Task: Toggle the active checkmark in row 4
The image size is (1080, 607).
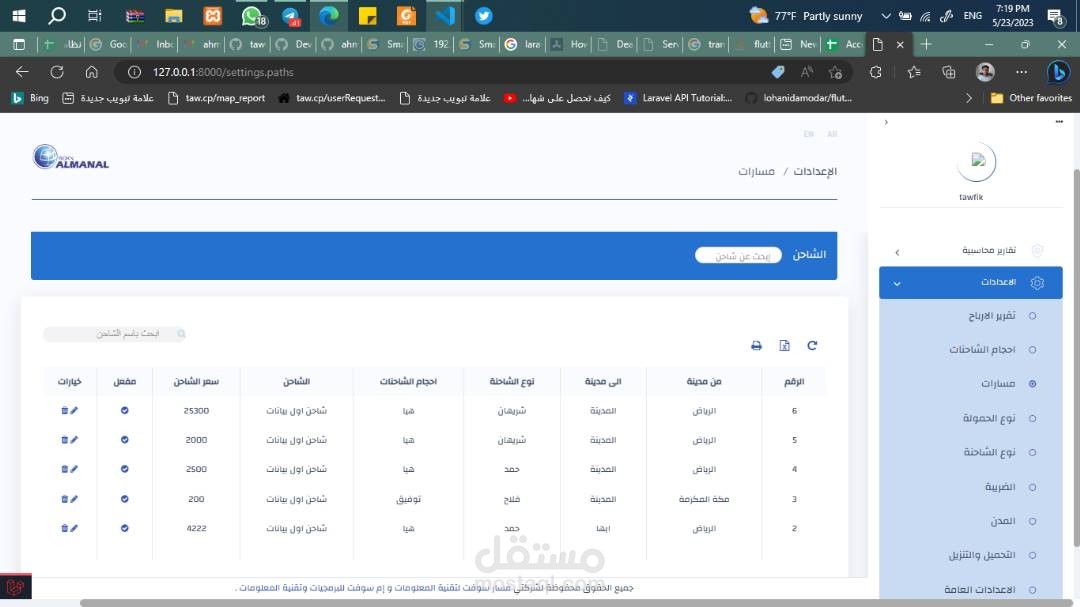Action: coord(125,469)
